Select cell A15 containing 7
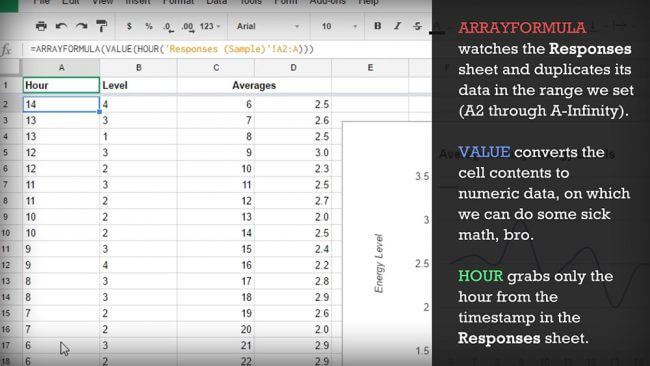Screen dimensions: 650x366 click(61, 313)
